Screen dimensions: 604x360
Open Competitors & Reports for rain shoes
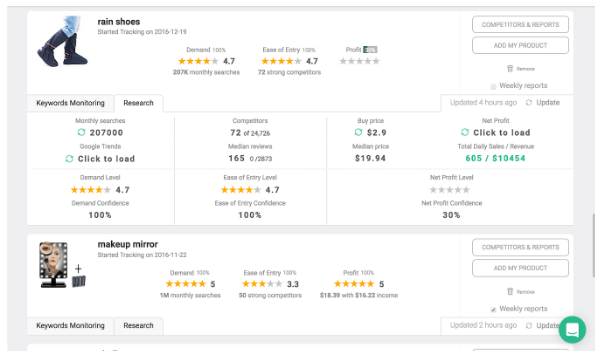click(x=520, y=25)
